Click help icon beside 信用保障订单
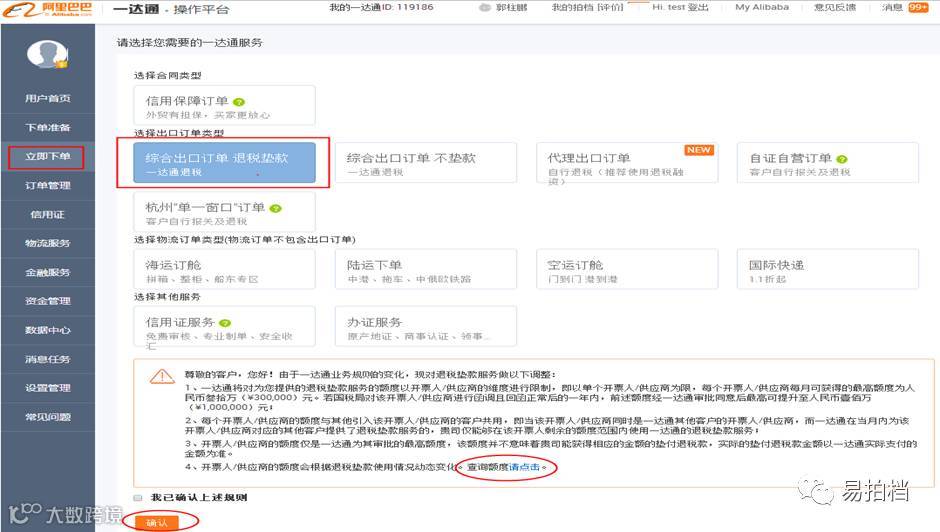 [239, 102]
